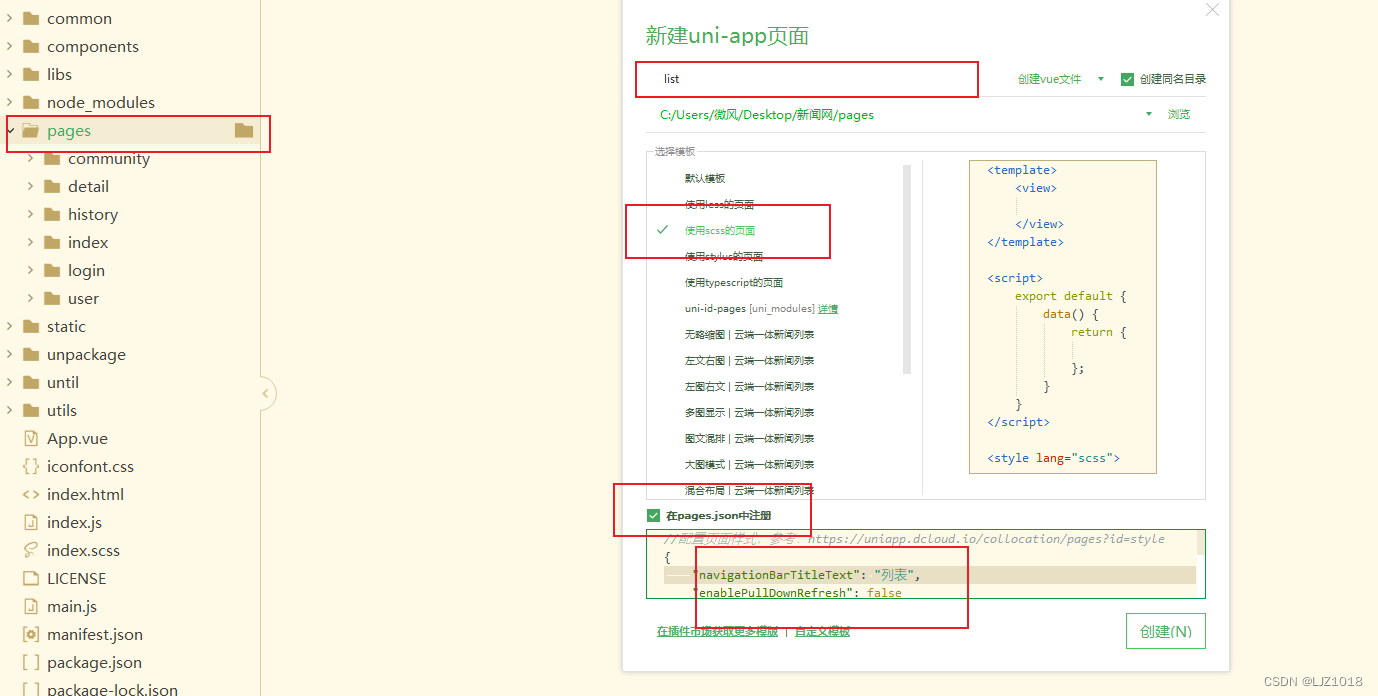This screenshot has height=696, width=1378.
Task: Expand the utils folder chevron
Action: coord(9,410)
